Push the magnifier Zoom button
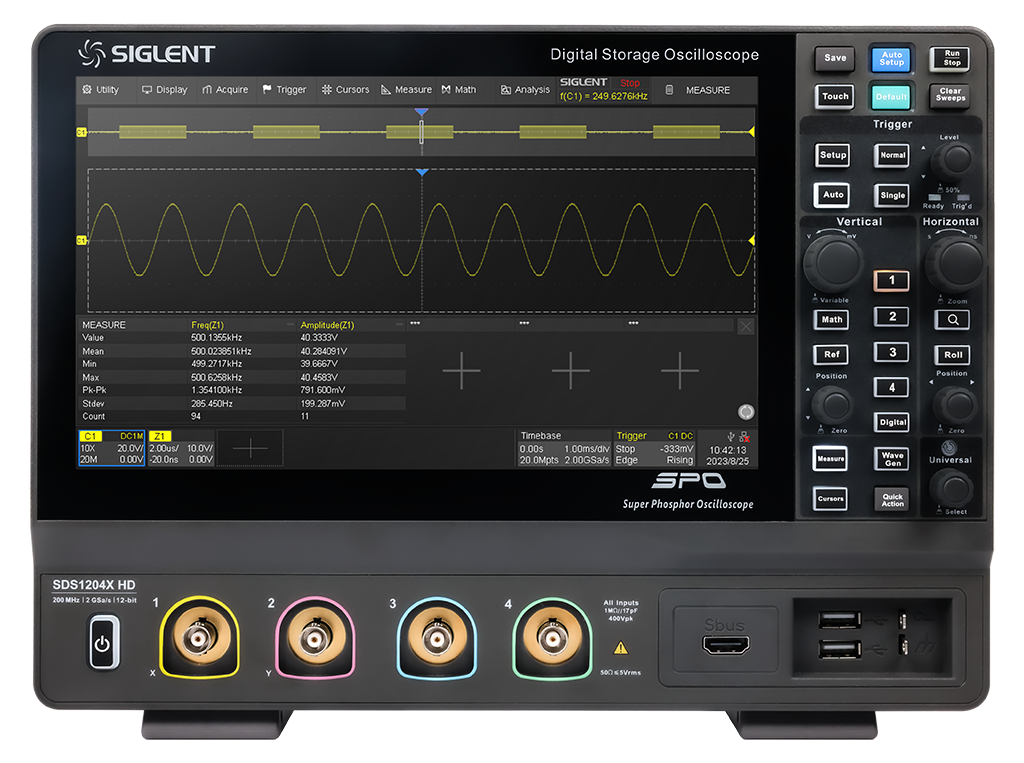The image size is (1024, 763). [953, 319]
